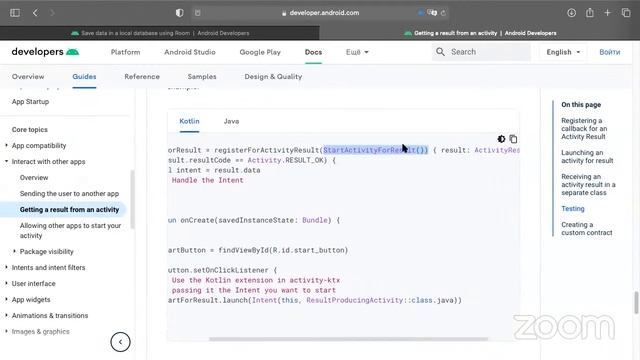Click the reader view icon by address bar

[x=198, y=13]
